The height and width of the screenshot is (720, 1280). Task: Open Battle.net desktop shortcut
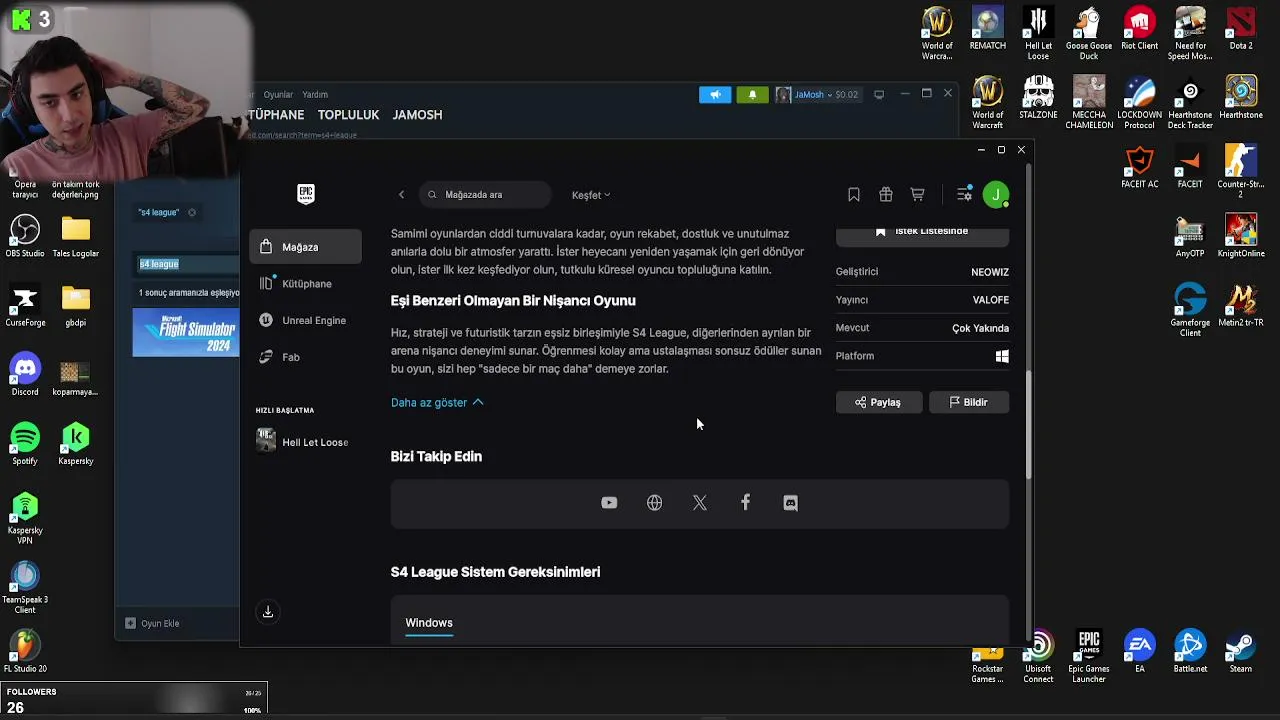1190,651
